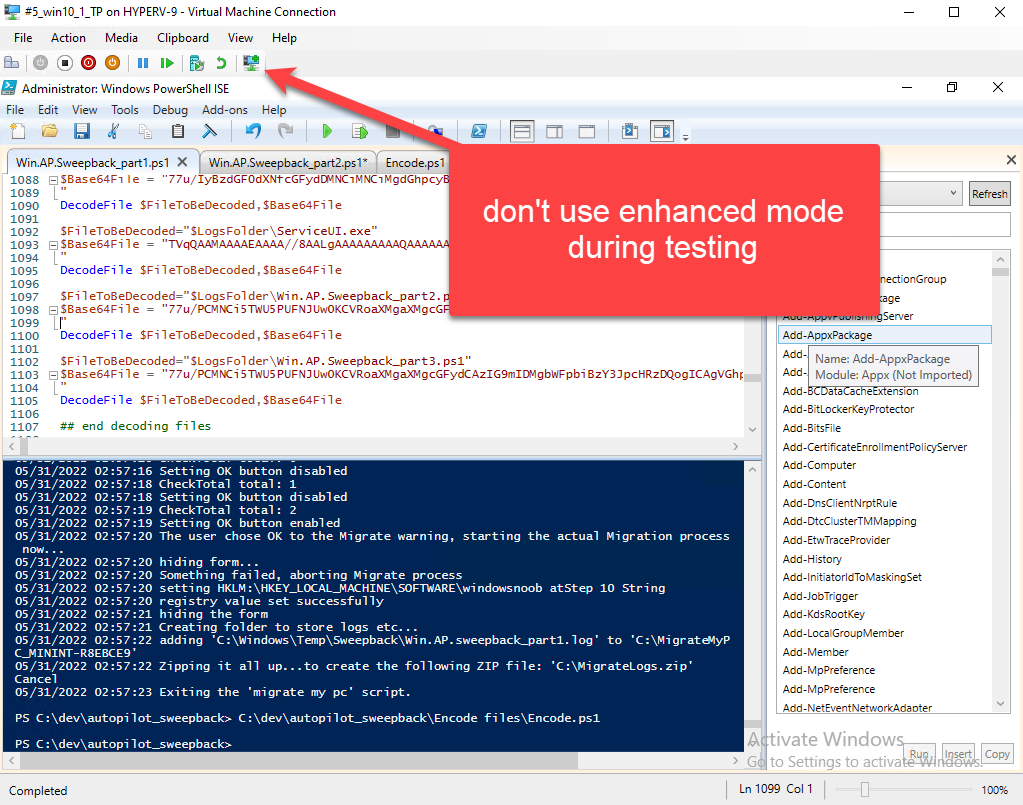1023x805 pixels.
Task: Show script pane on the right
Action: tap(555, 131)
